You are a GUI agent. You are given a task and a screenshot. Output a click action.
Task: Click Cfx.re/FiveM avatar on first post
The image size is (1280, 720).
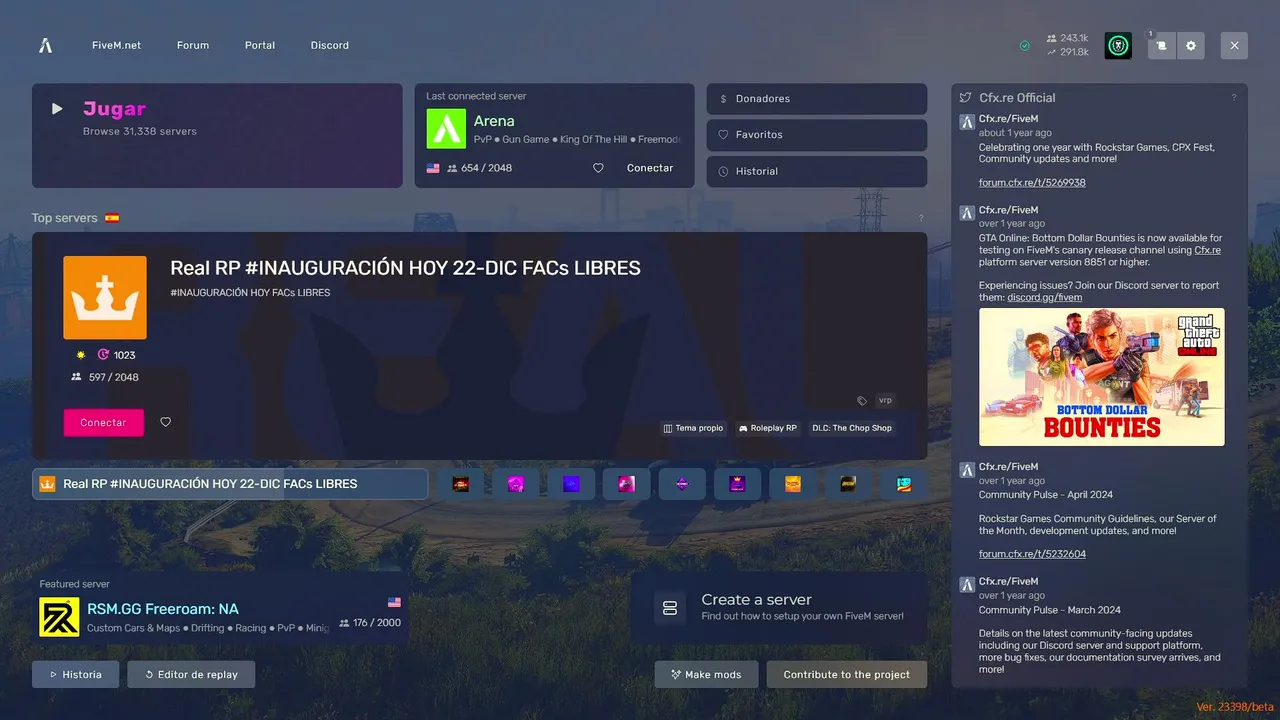[x=967, y=122]
